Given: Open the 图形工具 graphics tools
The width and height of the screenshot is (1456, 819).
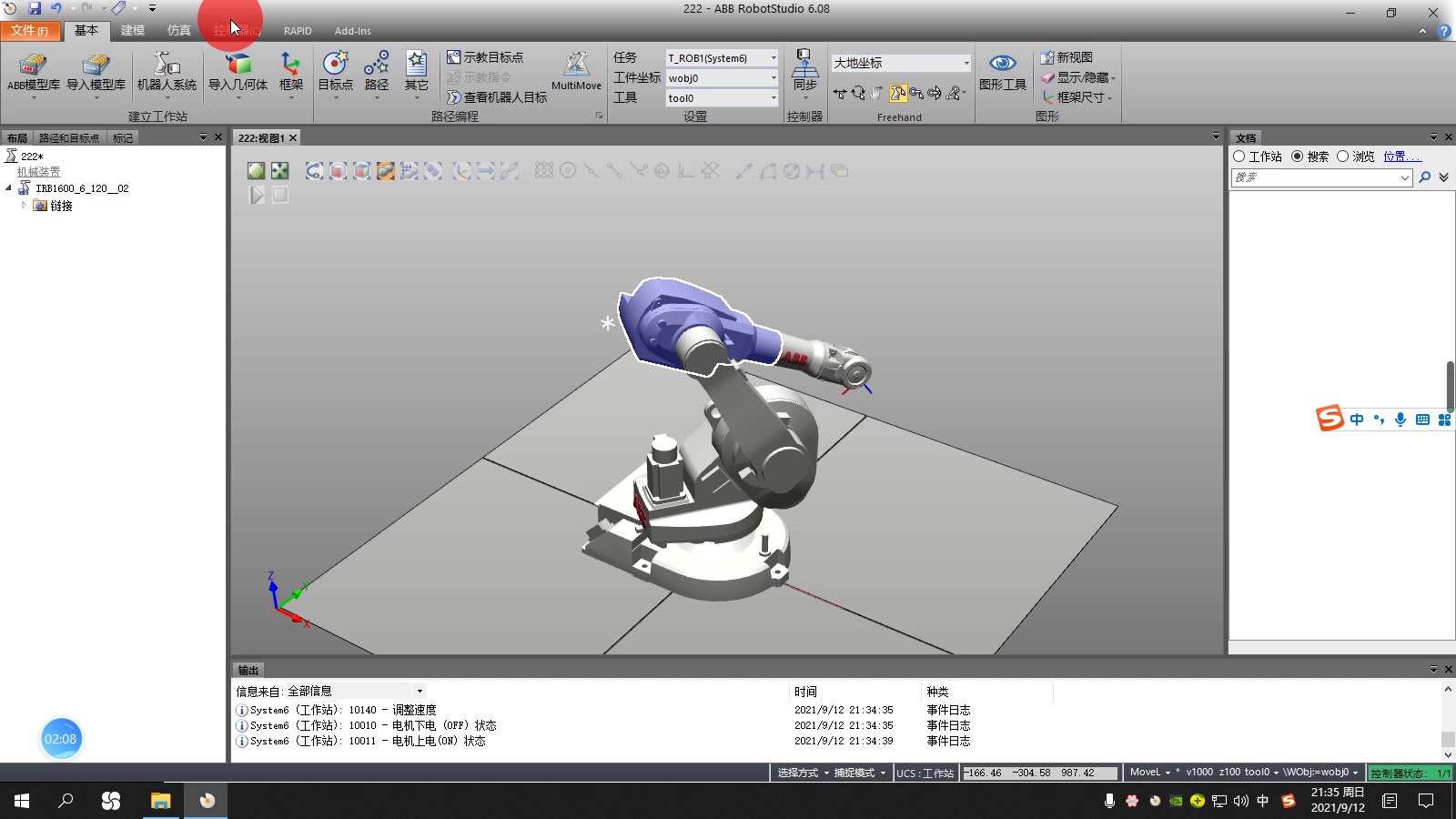Looking at the screenshot, I should 1003,72.
